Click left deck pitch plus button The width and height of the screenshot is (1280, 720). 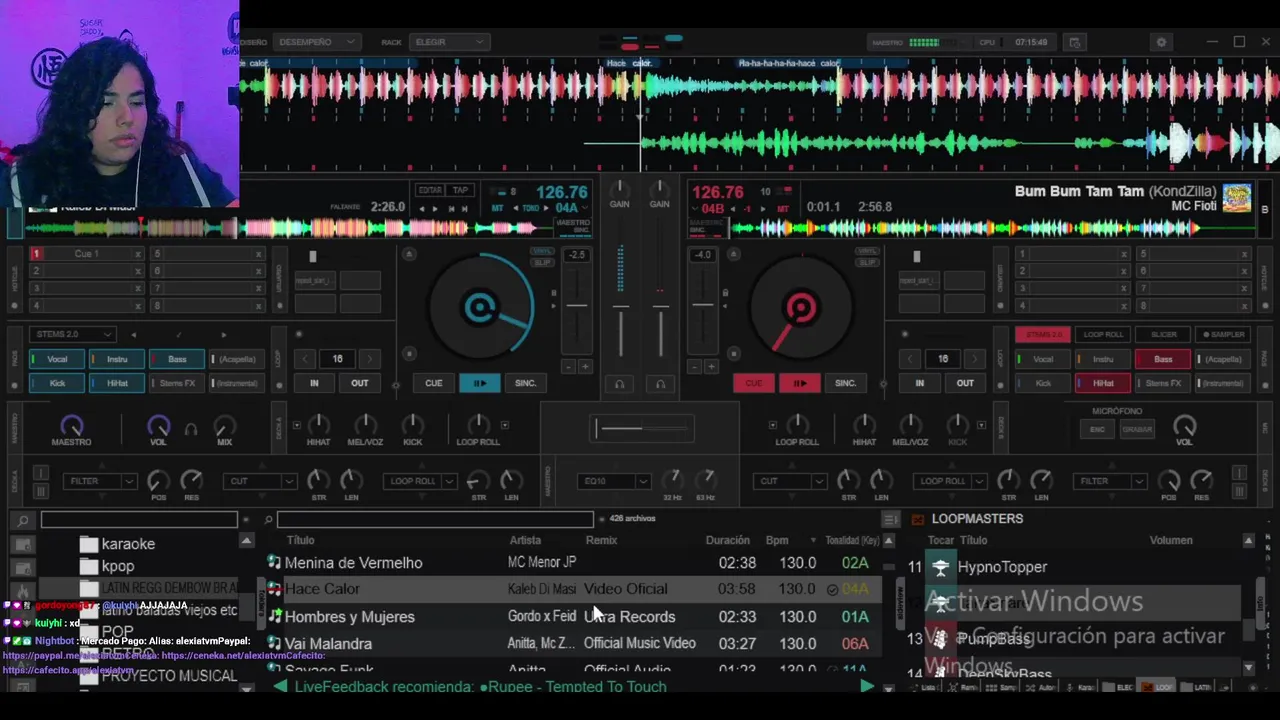pos(585,367)
